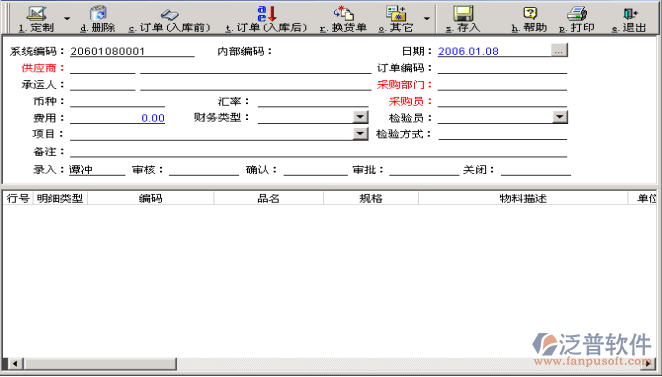Click the date picker ellipsis button
The height and width of the screenshot is (377, 662).
pos(559,50)
